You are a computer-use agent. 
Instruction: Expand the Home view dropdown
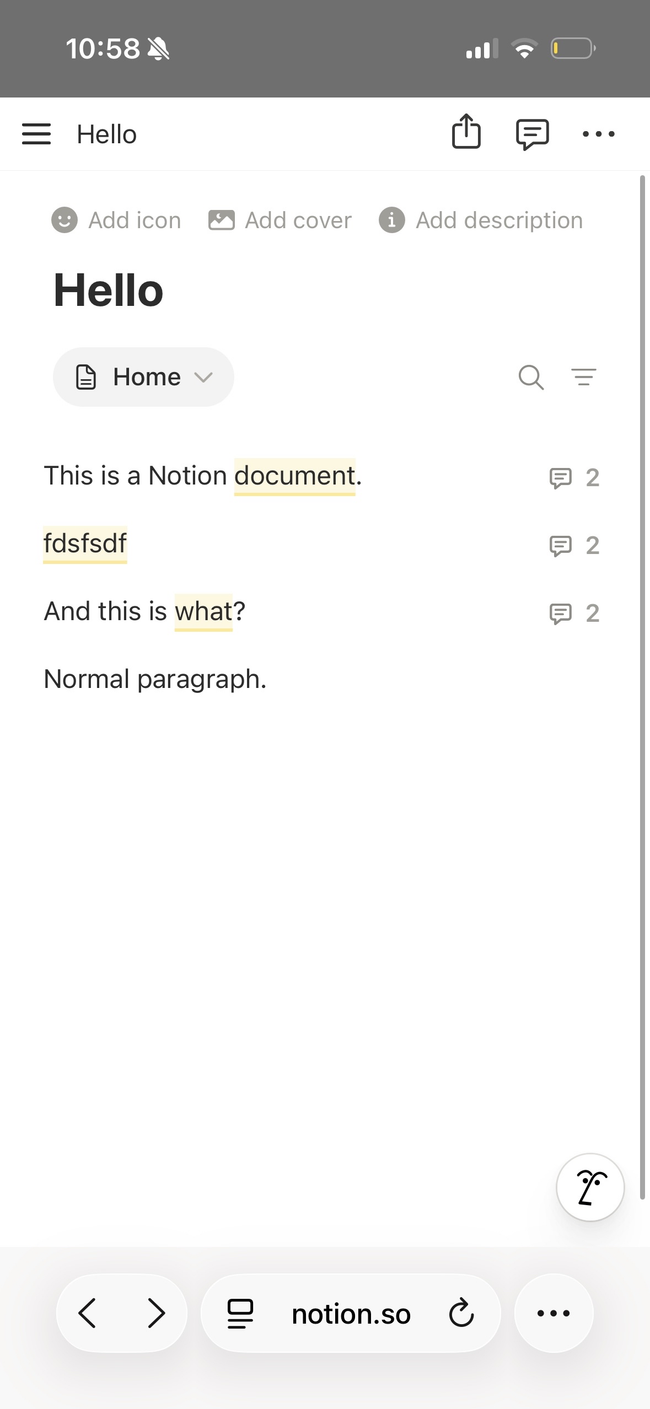143,377
